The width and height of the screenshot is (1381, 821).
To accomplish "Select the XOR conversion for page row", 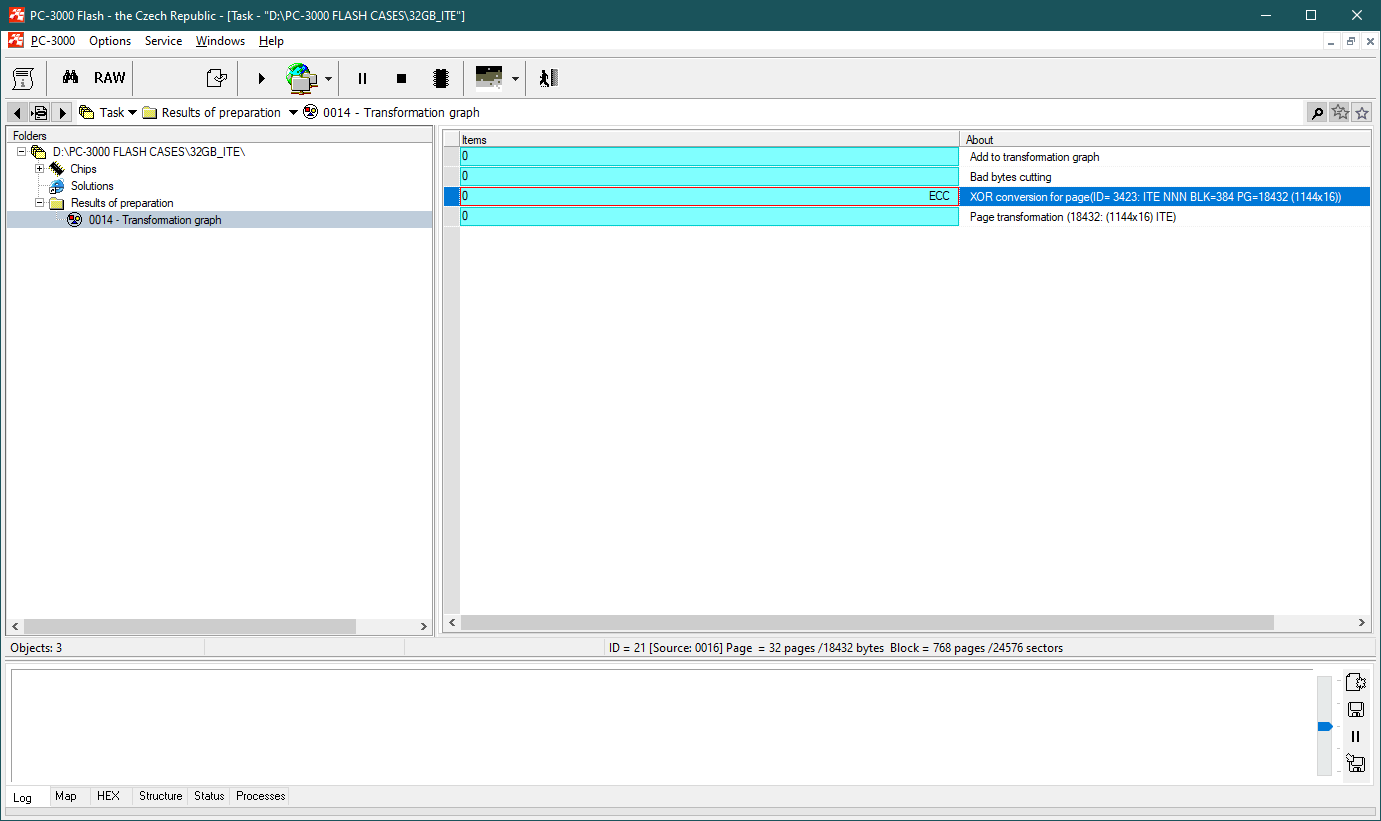I will (x=906, y=197).
